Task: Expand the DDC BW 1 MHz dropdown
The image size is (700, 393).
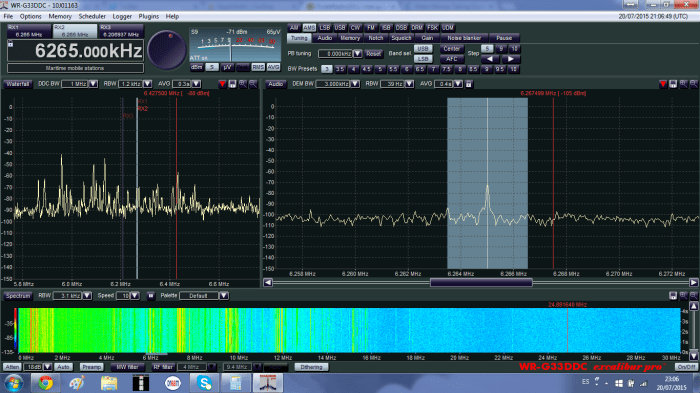Action: pos(93,84)
